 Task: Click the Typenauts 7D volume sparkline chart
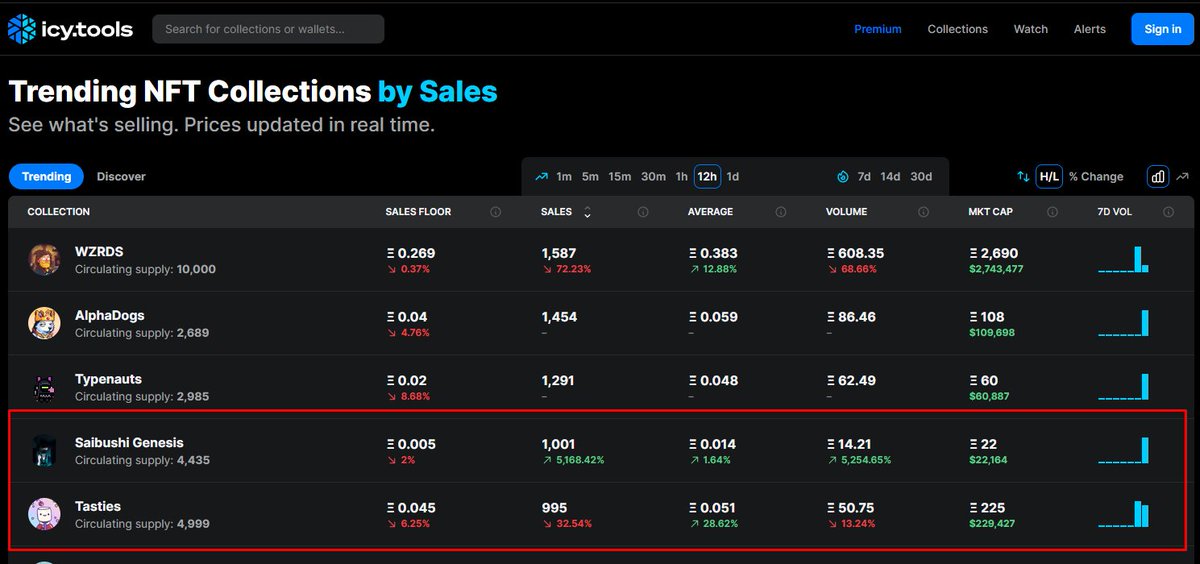[x=1123, y=386]
